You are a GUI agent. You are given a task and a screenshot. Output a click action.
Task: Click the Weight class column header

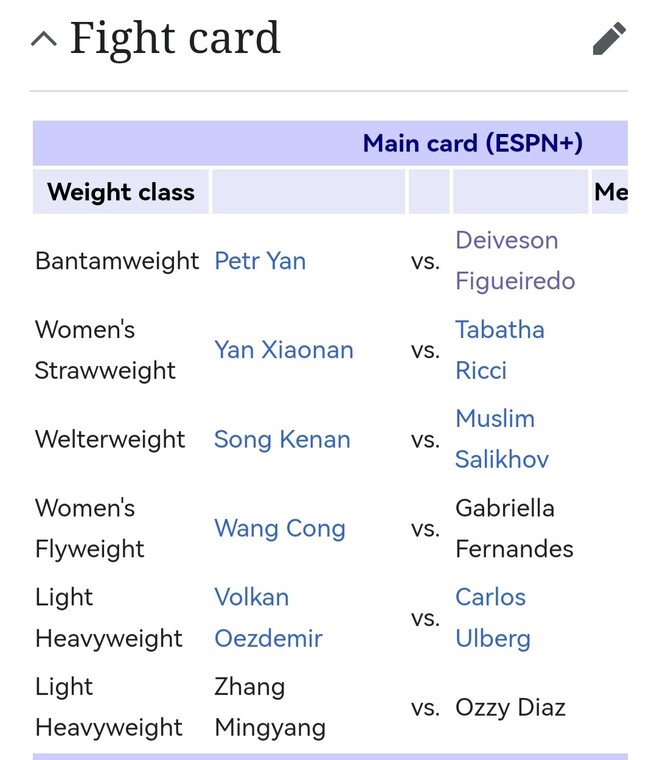point(121,192)
